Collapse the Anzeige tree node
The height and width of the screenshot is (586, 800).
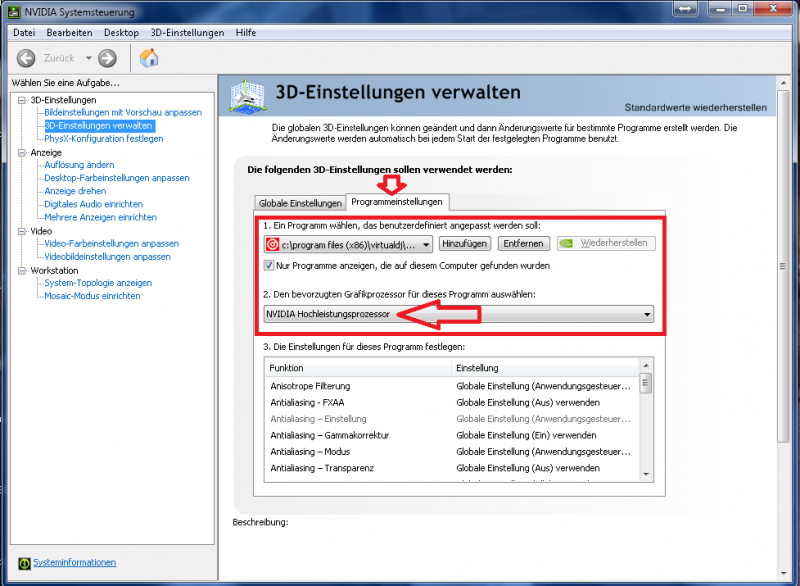22,152
